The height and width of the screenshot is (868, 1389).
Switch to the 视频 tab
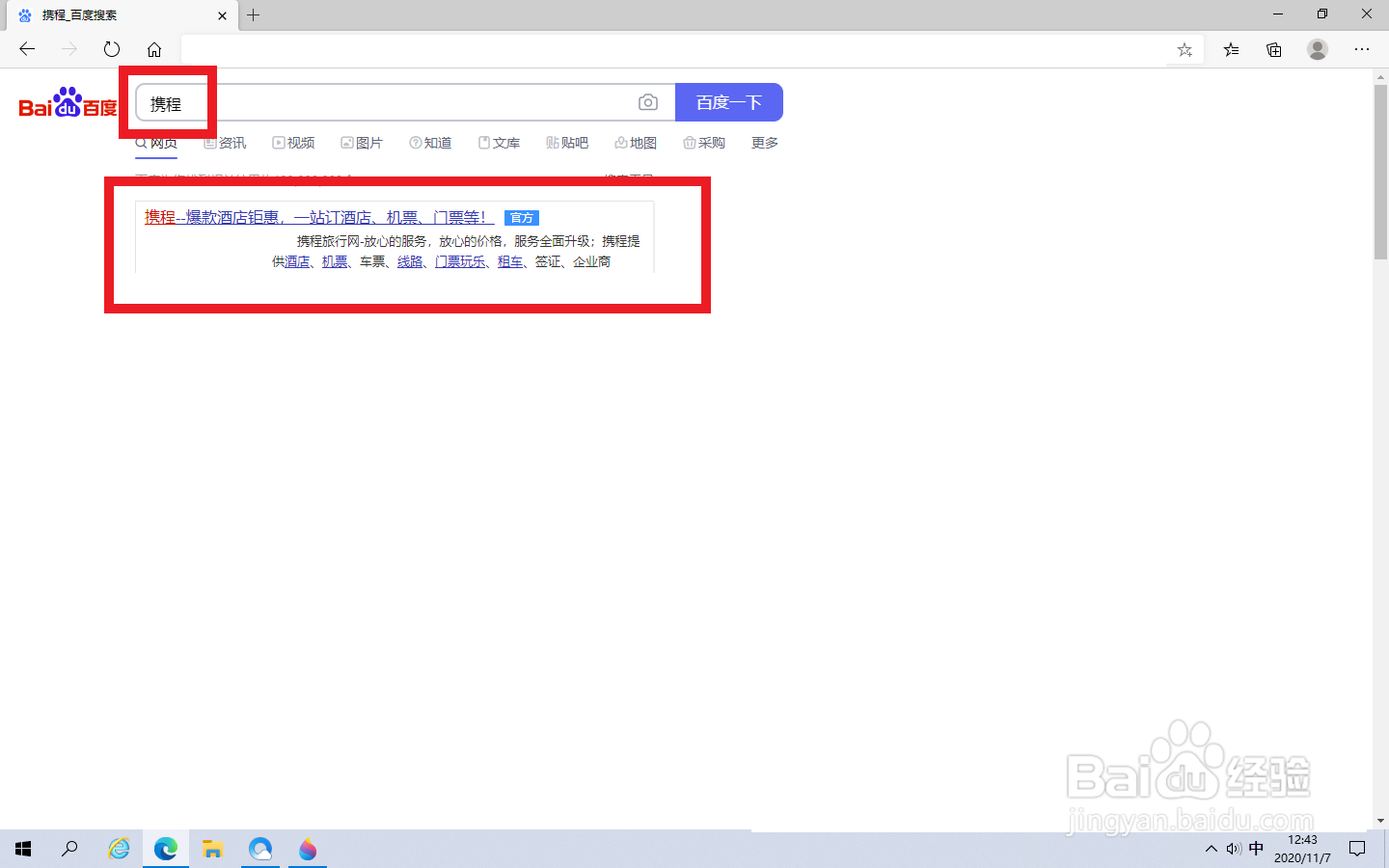tap(293, 143)
